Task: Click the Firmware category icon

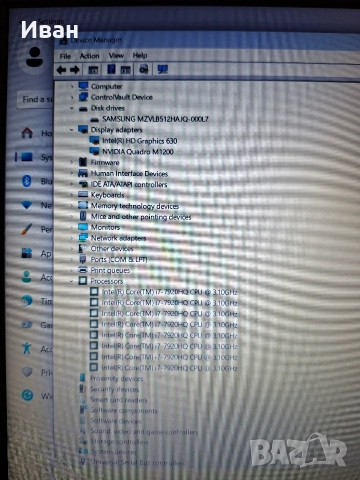Action: click(83, 162)
